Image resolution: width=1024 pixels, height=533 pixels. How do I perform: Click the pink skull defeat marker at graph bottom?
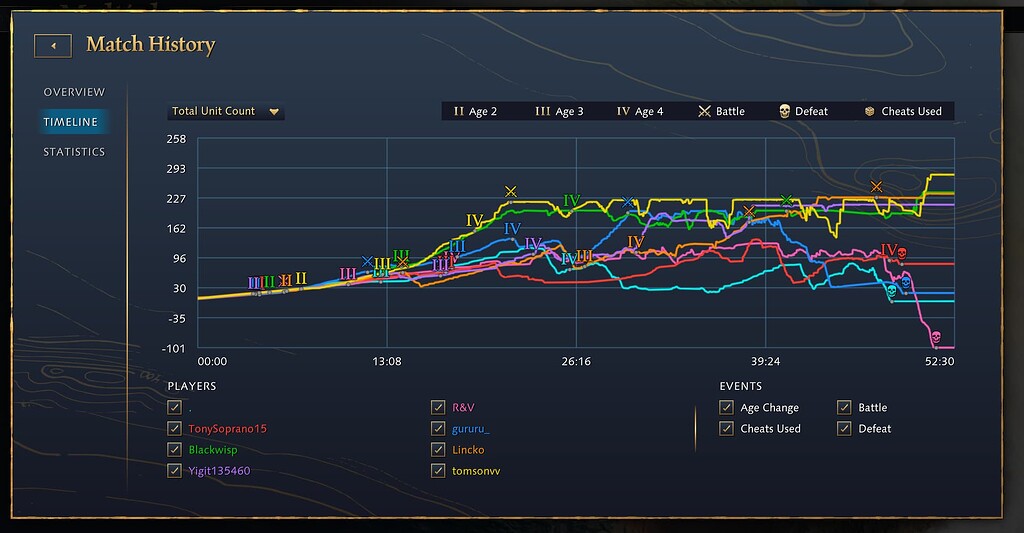click(935, 337)
